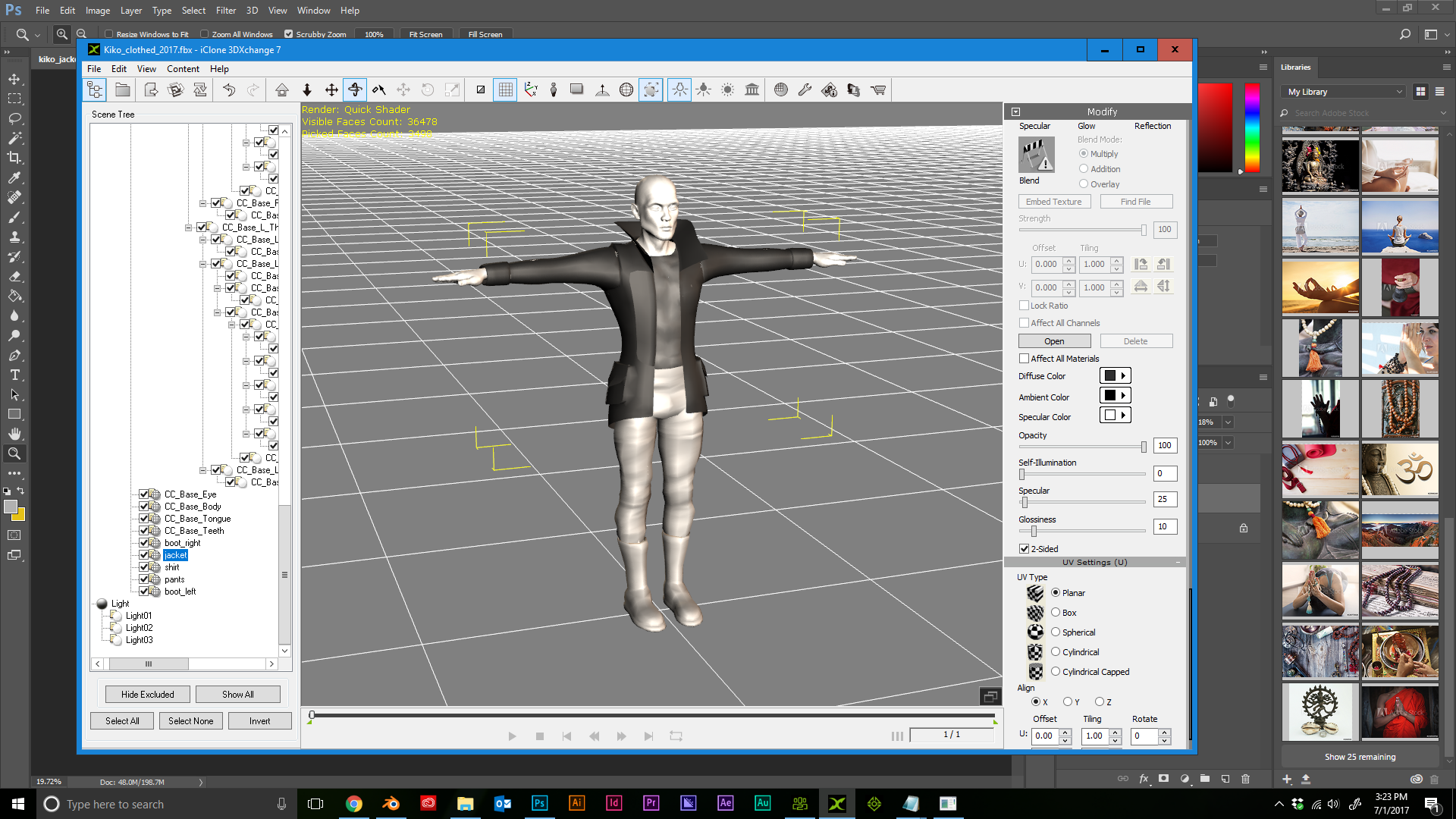Collapse the CC_Base_L_Thigh tree node
The image size is (1456, 819).
(188, 227)
